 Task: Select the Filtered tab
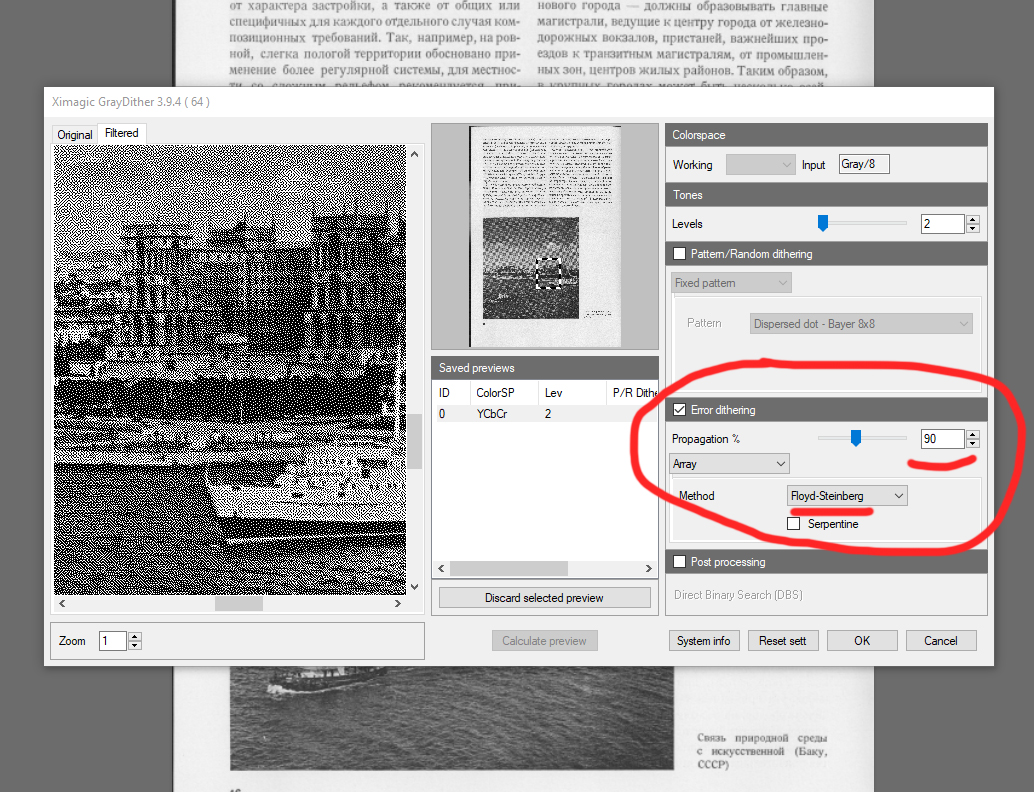point(122,133)
